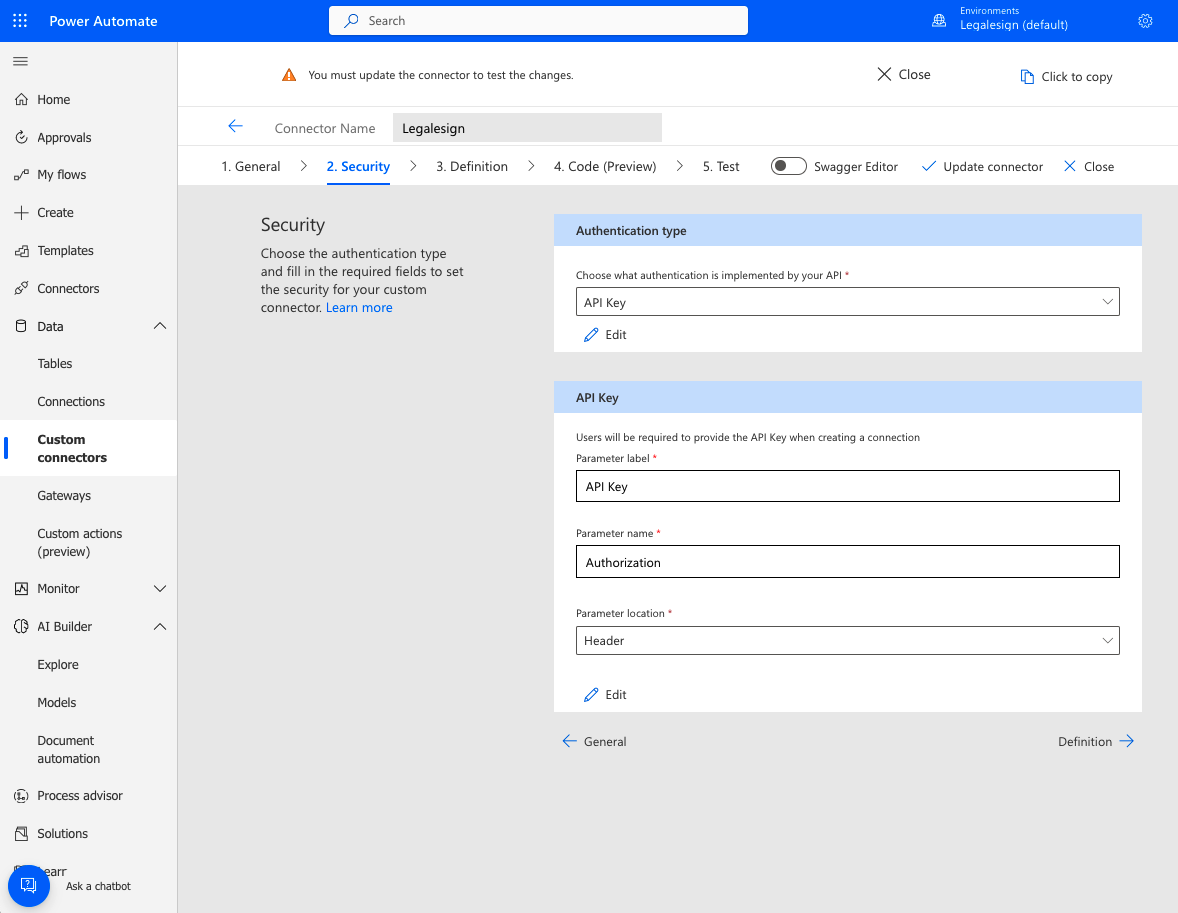
Task: Toggle the Swagger Editor switch
Action: (788, 166)
